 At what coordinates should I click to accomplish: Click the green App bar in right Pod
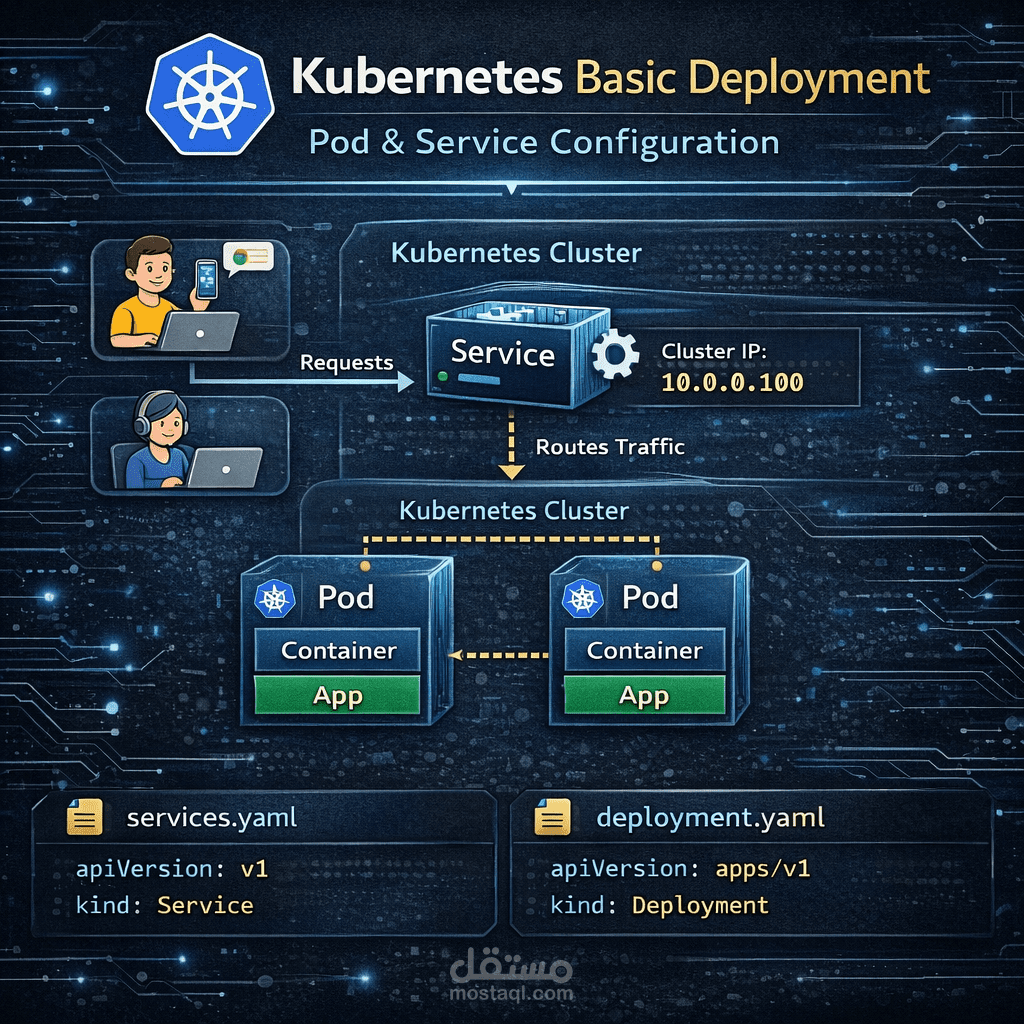(645, 695)
